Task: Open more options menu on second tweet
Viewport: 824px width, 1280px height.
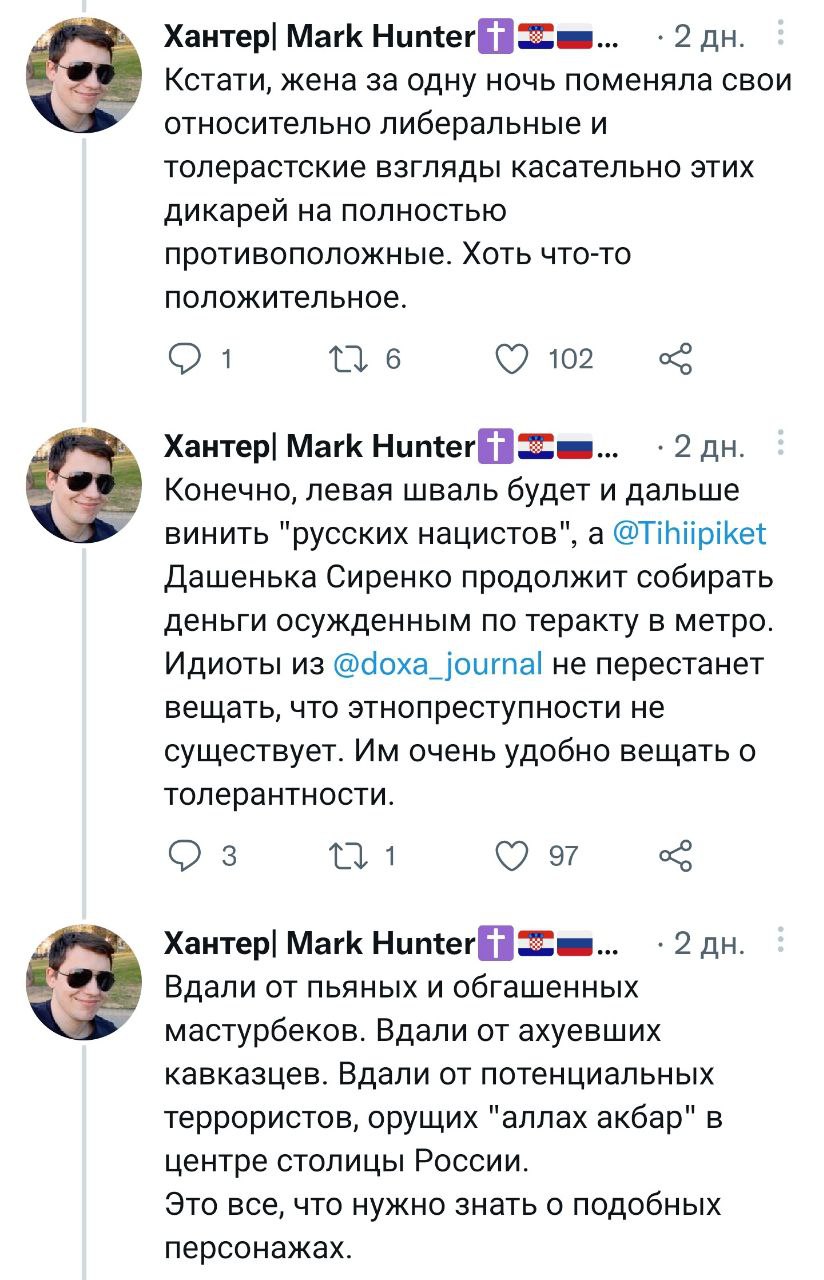Action: (x=780, y=442)
